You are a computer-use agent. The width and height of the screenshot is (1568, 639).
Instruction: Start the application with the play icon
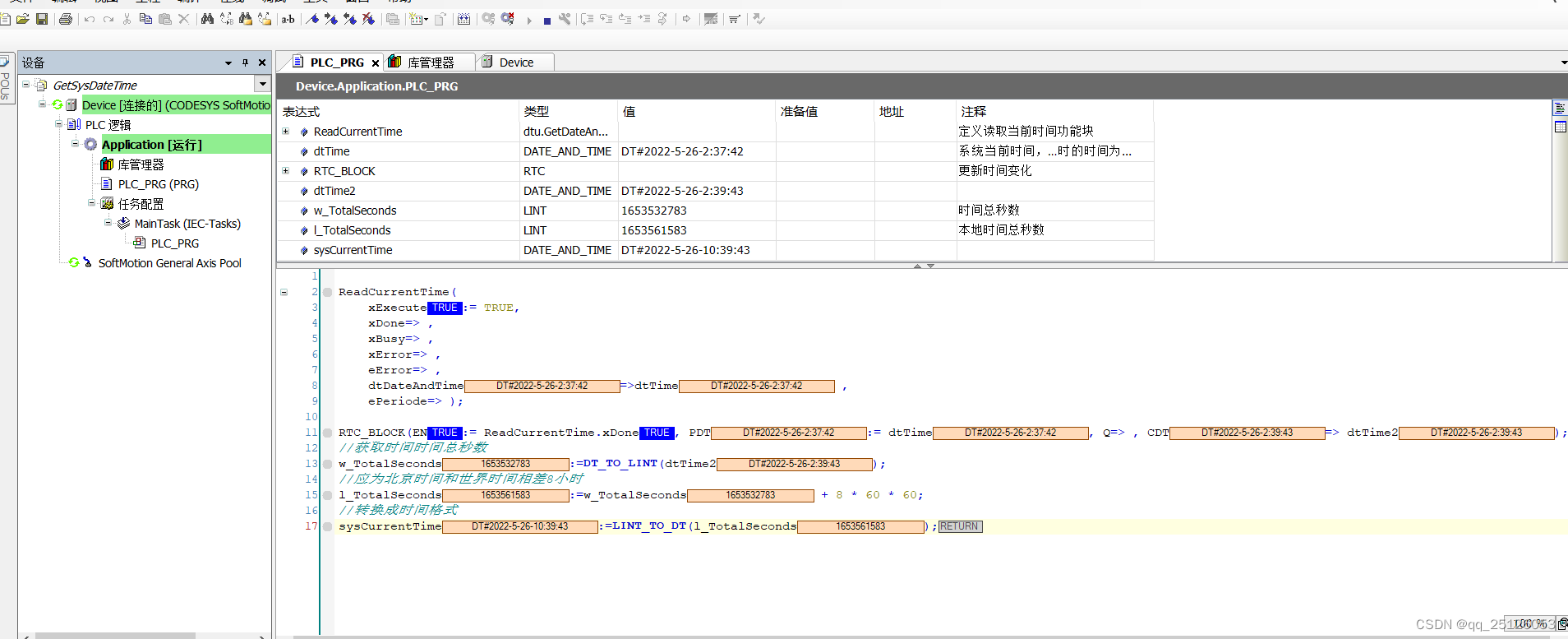pos(529,21)
